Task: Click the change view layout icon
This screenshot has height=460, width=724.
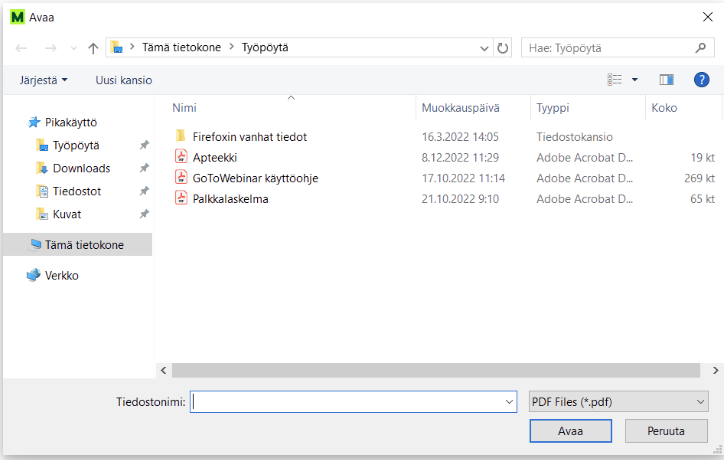Action: pos(615,80)
